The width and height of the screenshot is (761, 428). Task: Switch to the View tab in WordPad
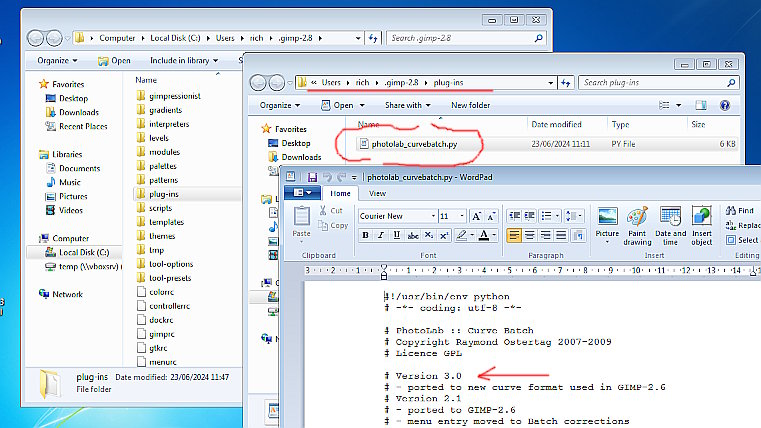(x=377, y=193)
